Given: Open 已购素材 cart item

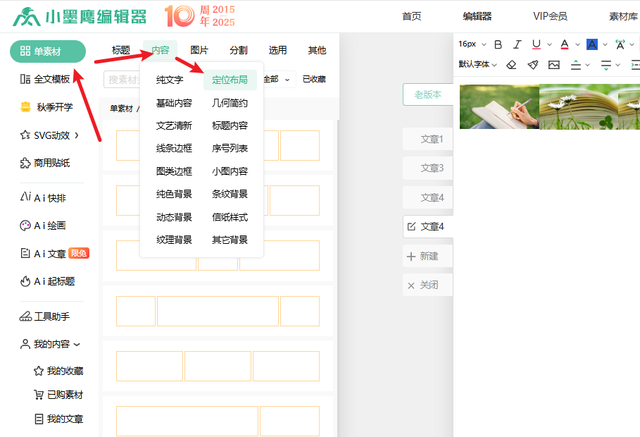Looking at the screenshot, I should point(58,395).
